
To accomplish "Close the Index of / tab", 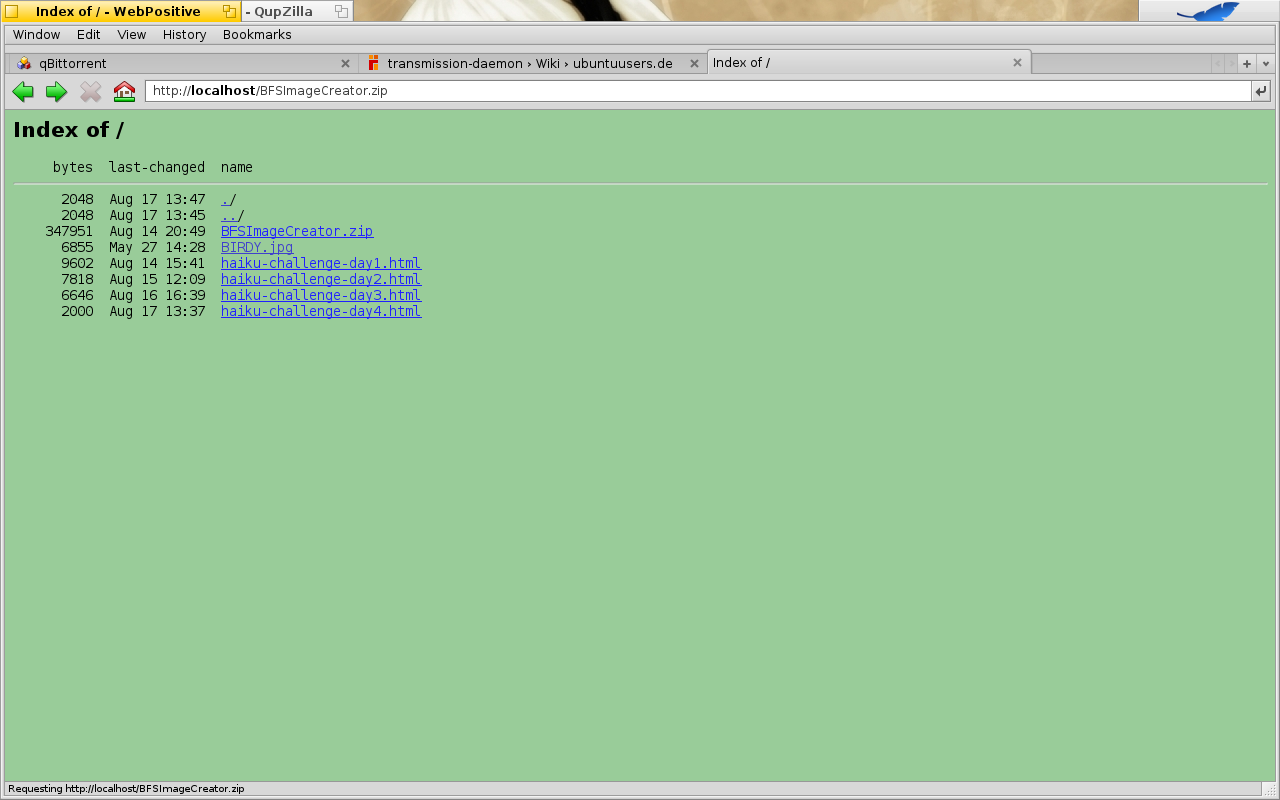I will click(1017, 62).
